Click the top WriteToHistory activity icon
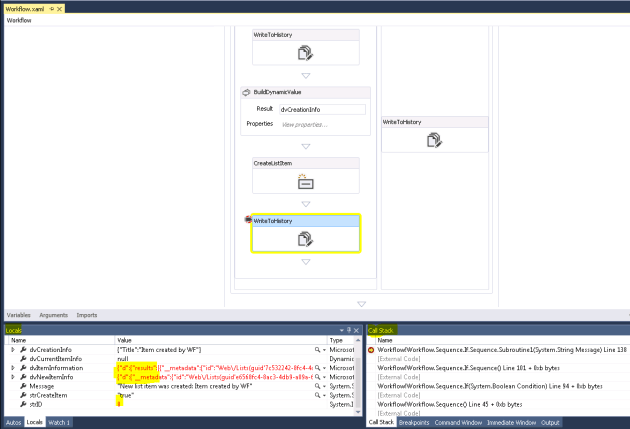The image size is (630, 429). [x=305, y=54]
